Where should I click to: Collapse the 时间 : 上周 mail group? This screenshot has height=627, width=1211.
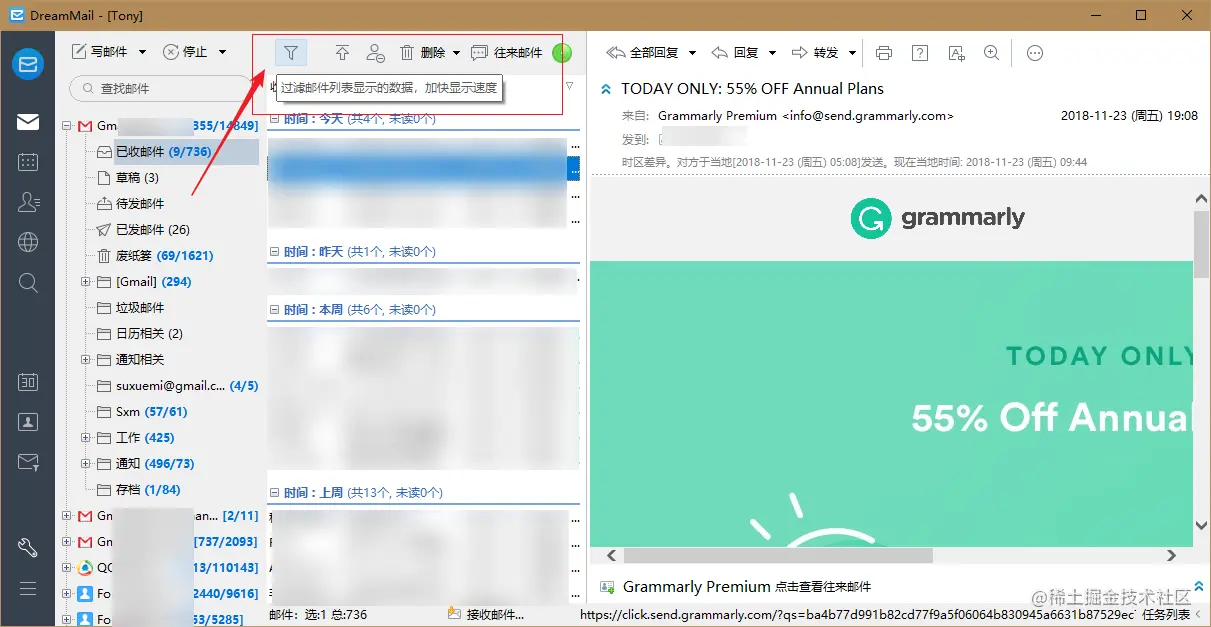[274, 493]
